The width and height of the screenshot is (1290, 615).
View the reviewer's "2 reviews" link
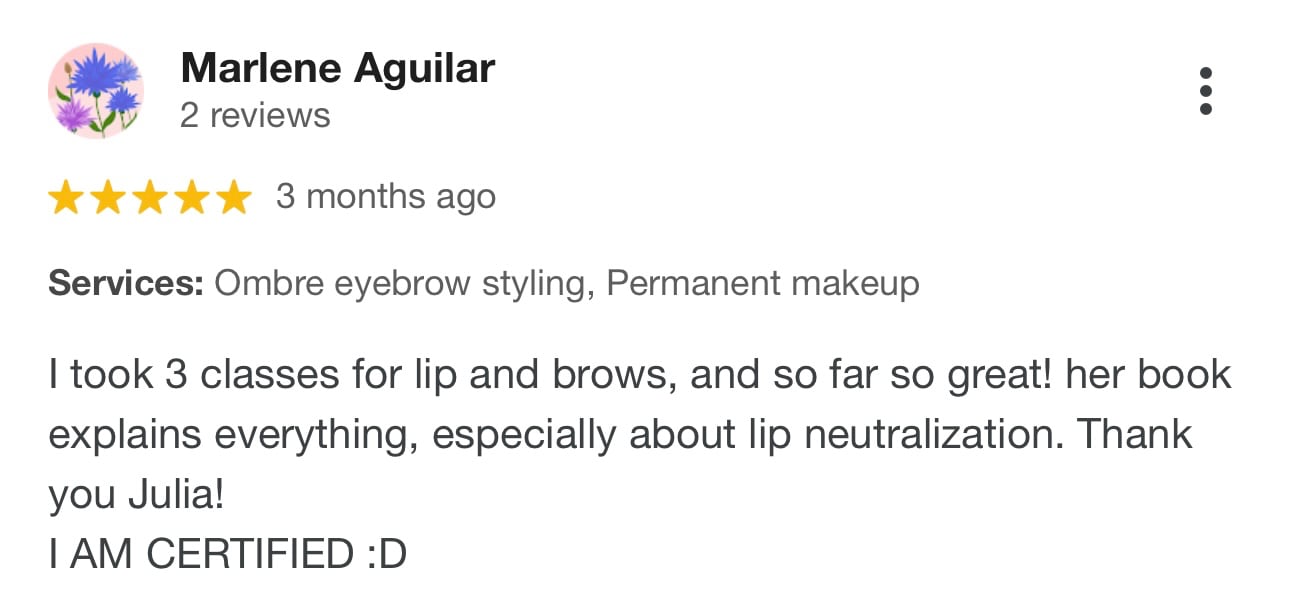pyautogui.click(x=255, y=116)
